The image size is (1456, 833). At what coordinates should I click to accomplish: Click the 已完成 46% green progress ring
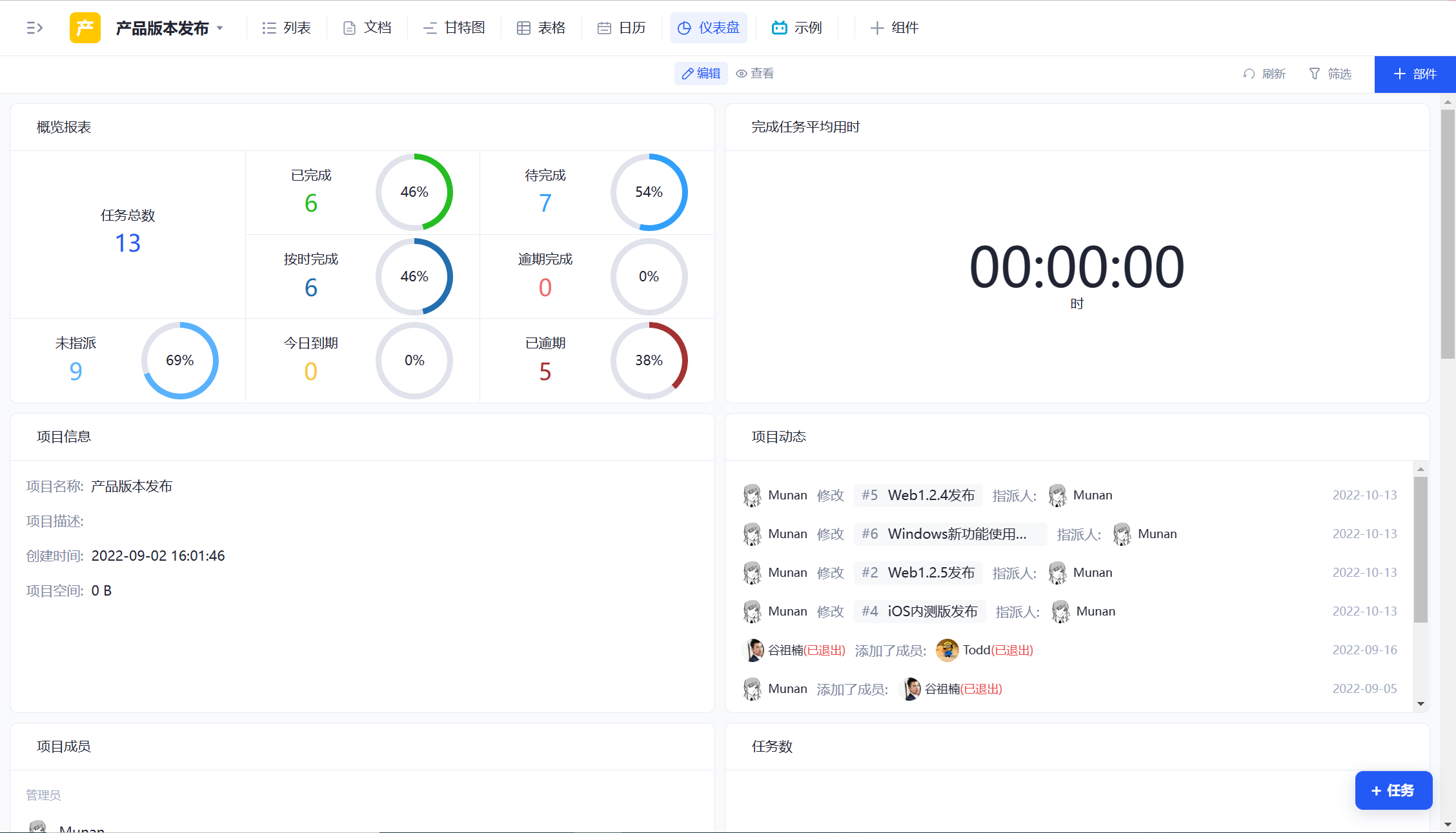pyautogui.click(x=414, y=192)
